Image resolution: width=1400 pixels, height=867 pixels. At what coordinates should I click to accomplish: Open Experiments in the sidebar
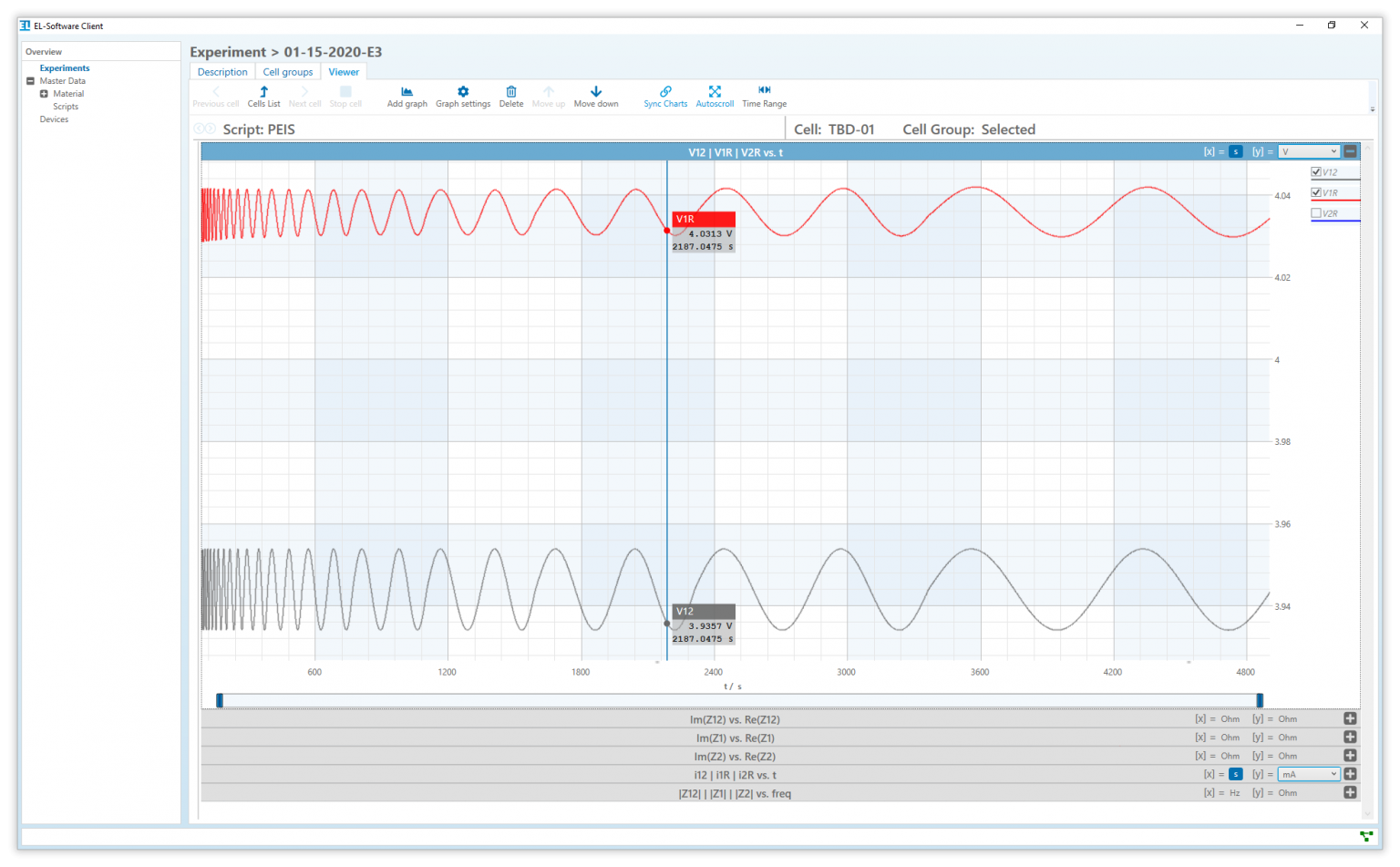65,68
